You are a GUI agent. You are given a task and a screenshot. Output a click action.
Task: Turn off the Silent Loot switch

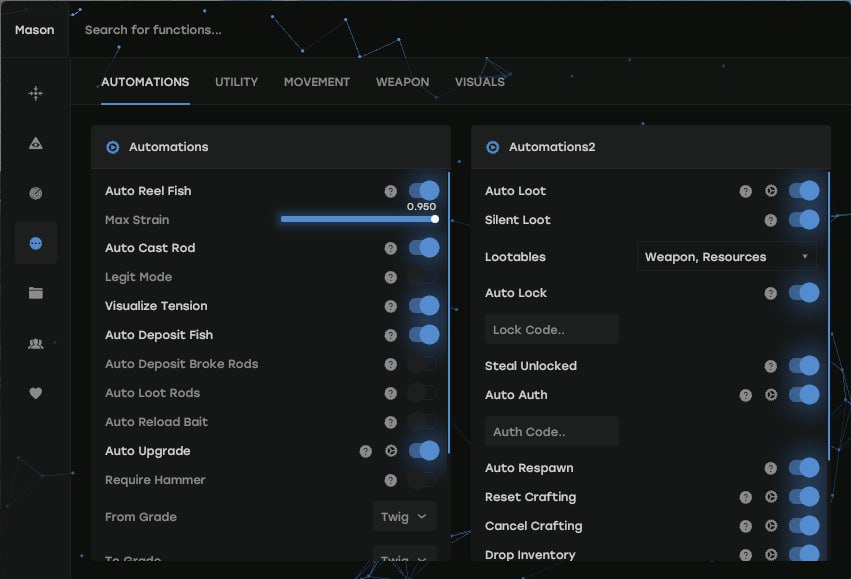click(803, 220)
